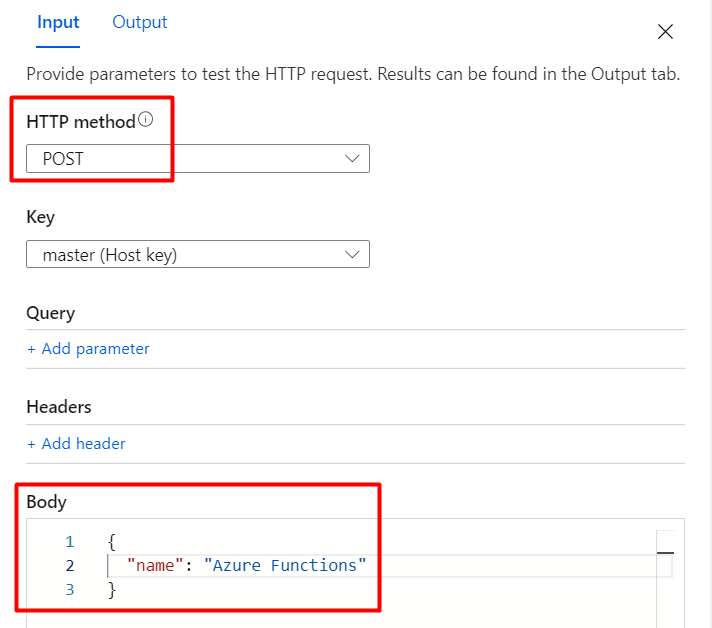Click the chevron arrow on Key dropdown

(352, 255)
